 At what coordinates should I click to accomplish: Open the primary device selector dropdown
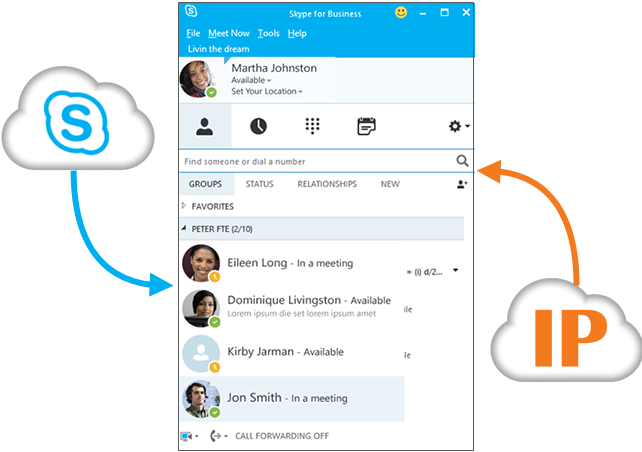click(x=189, y=436)
